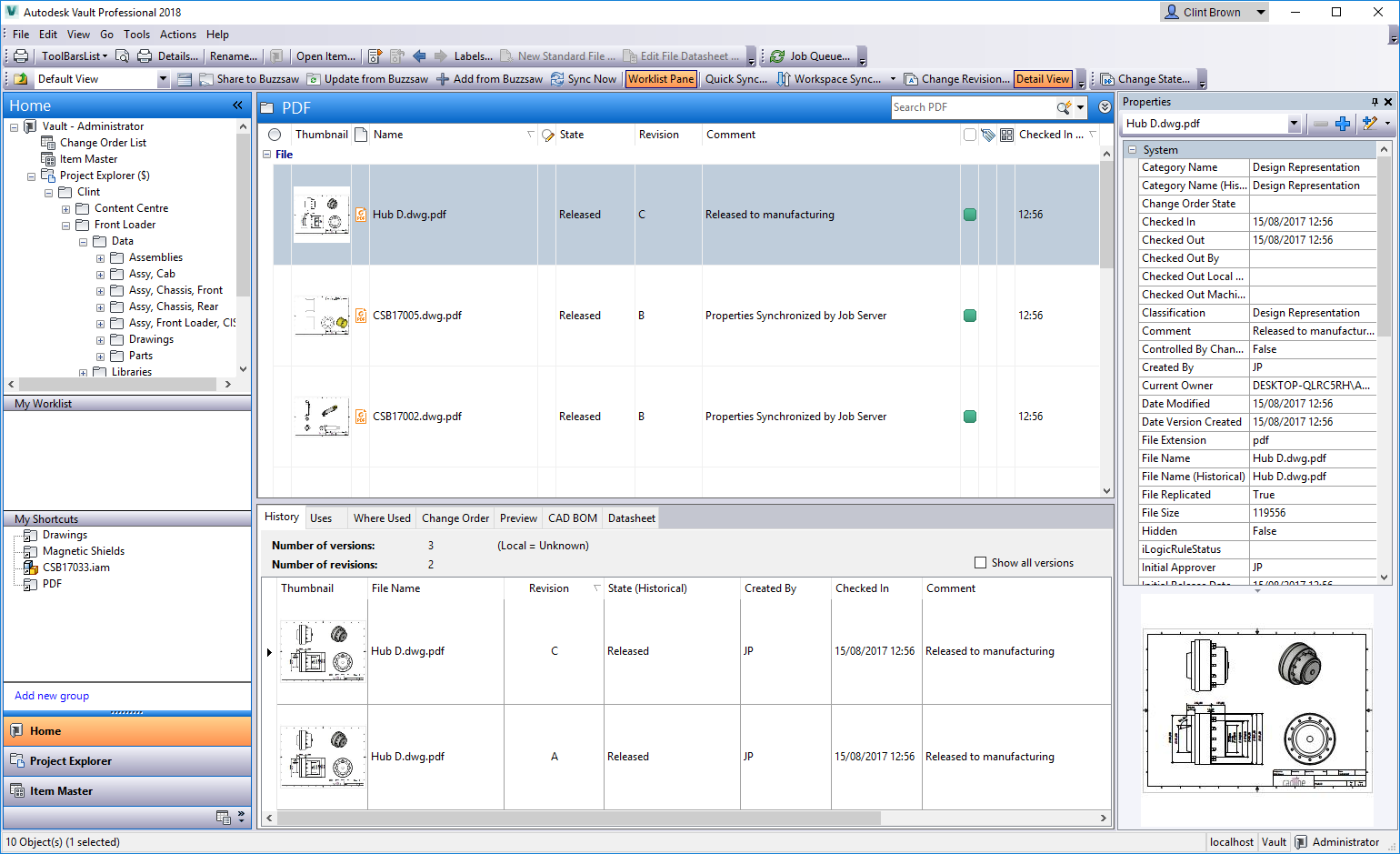Click the CSB17033.iam shortcut assembly icon
Image resolution: width=1400 pixels, height=854 pixels.
point(30,568)
